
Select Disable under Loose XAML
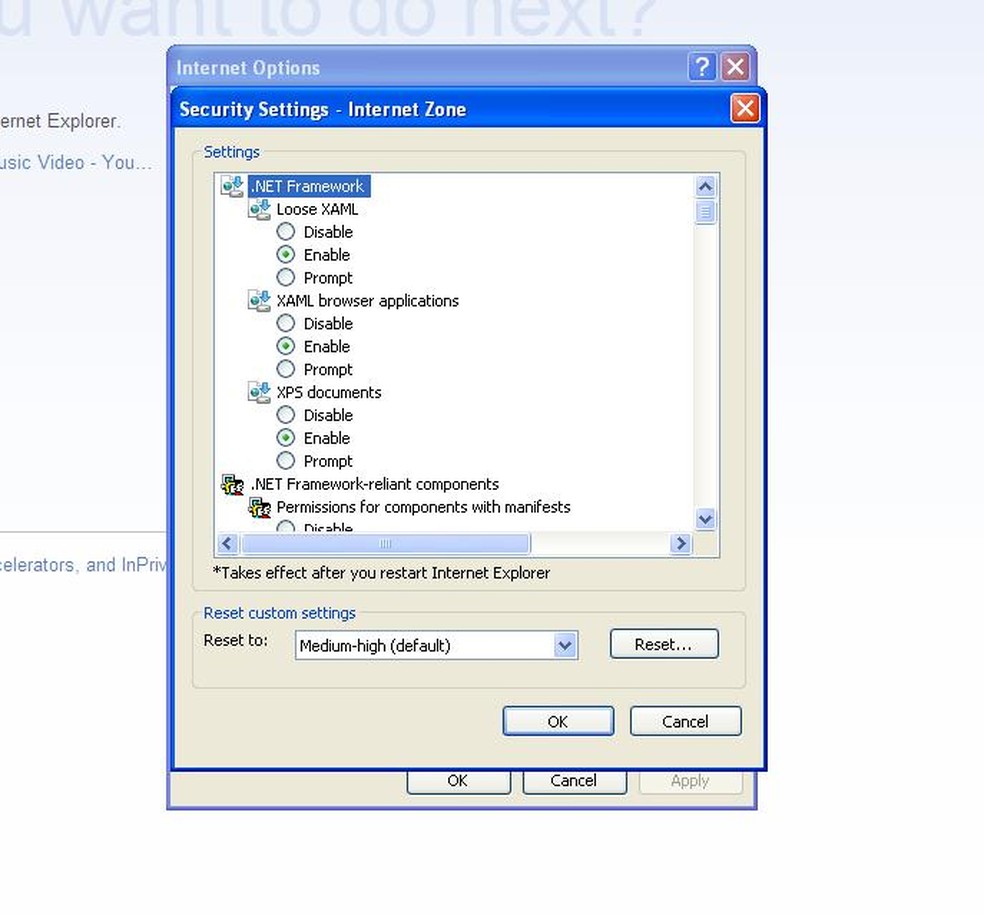tap(286, 232)
